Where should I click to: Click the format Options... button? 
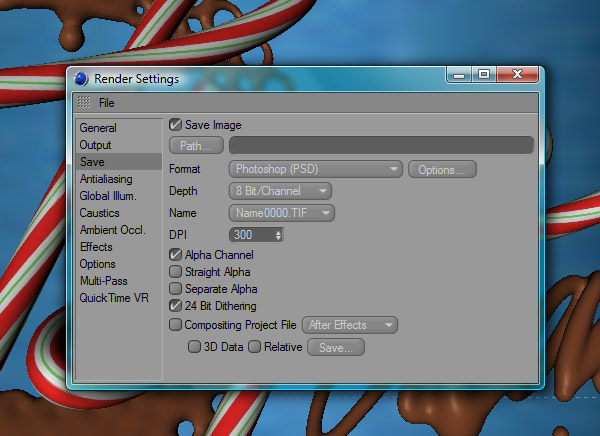pyautogui.click(x=442, y=169)
